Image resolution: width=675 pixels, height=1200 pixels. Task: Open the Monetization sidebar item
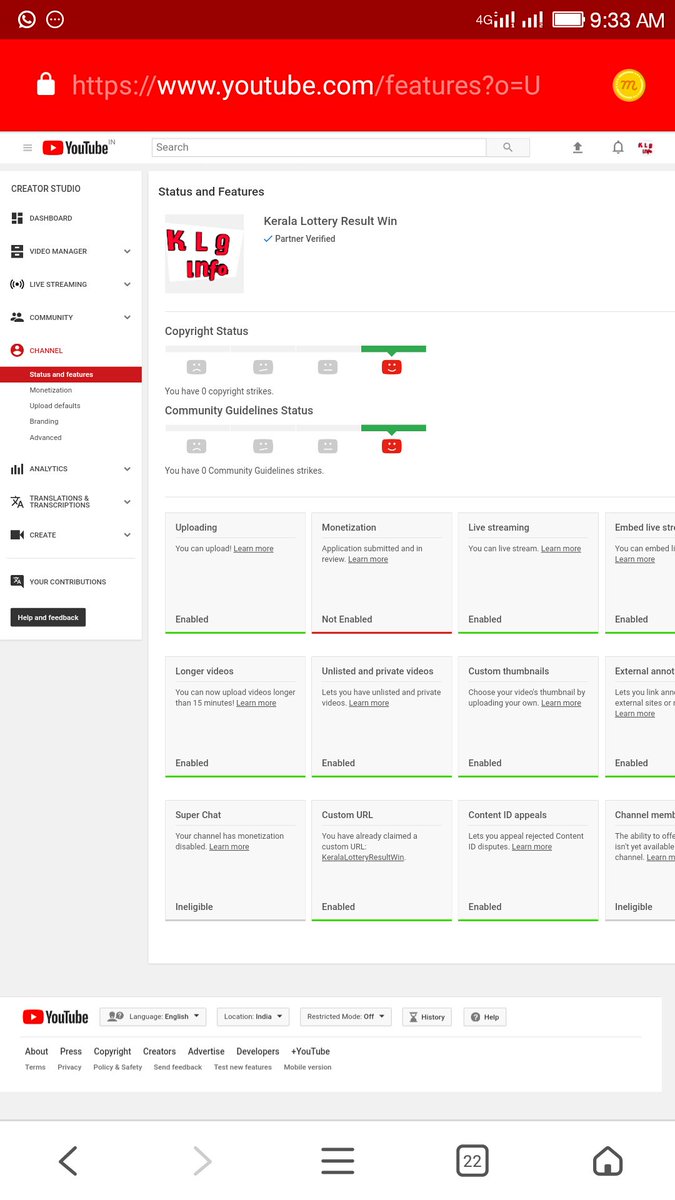[51, 390]
